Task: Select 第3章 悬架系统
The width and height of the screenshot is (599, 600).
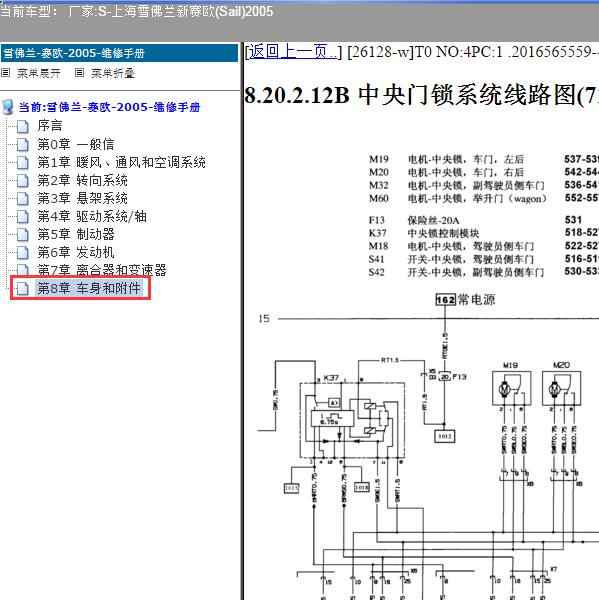Action: coord(82,198)
